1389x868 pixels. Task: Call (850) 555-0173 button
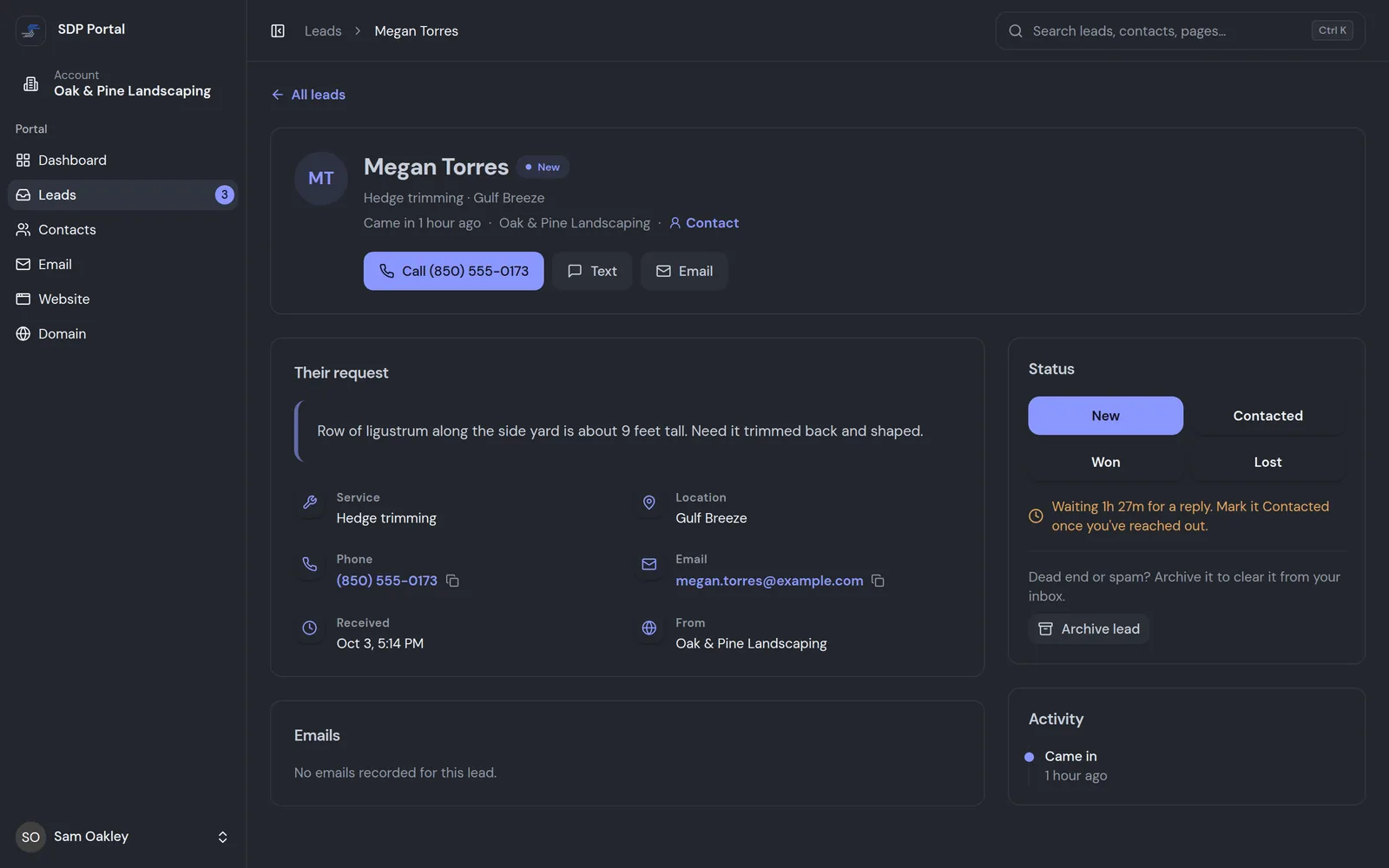[x=453, y=271]
